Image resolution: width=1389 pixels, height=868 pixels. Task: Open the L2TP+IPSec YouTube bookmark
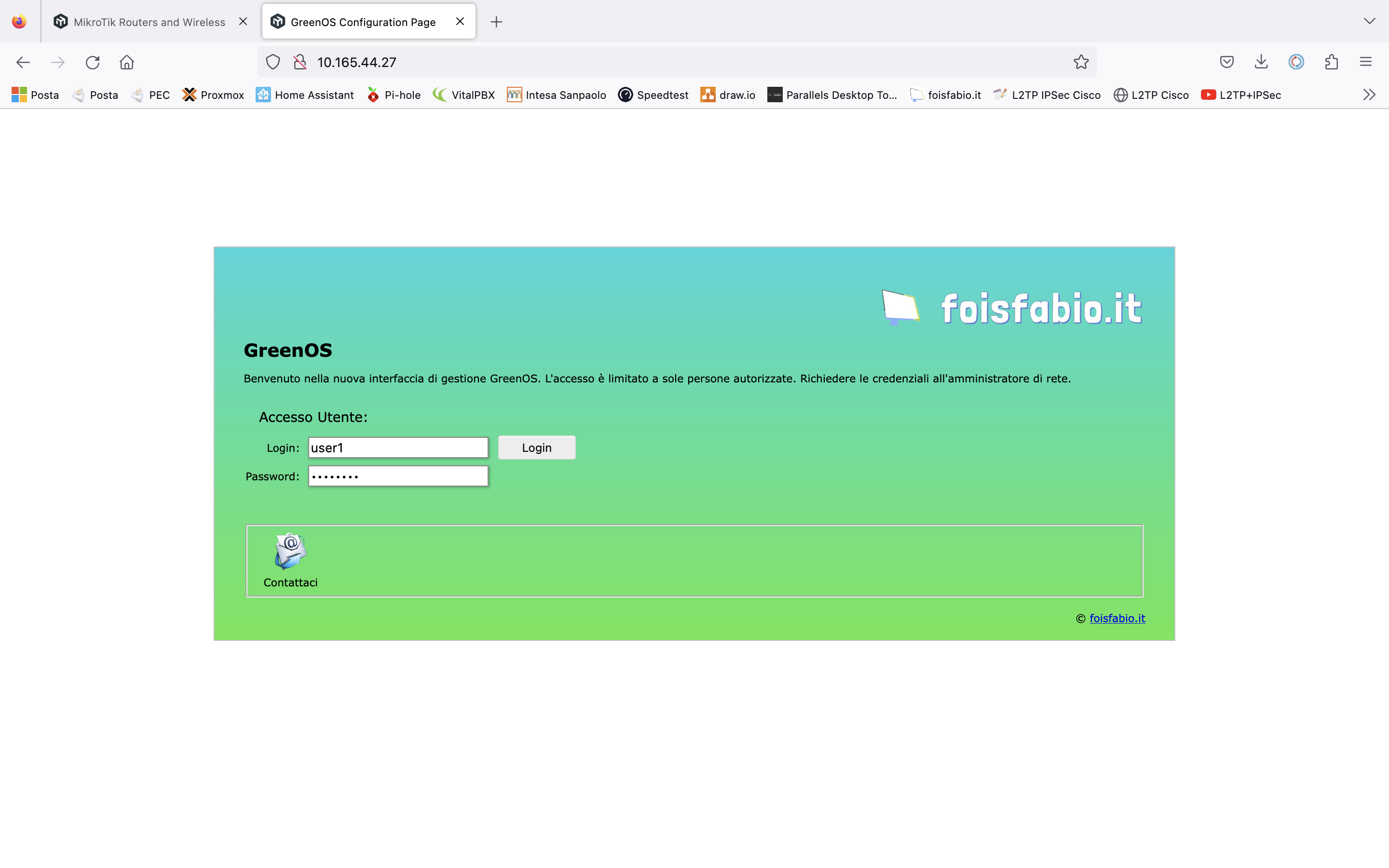click(1240, 95)
